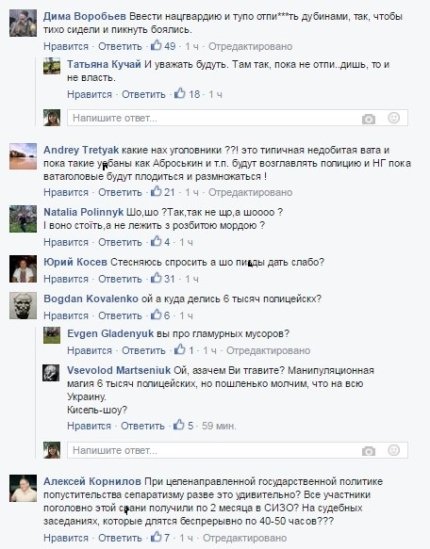Click thumbs-up icon with 21 likes
The height and width of the screenshot is (549, 430).
156,192
